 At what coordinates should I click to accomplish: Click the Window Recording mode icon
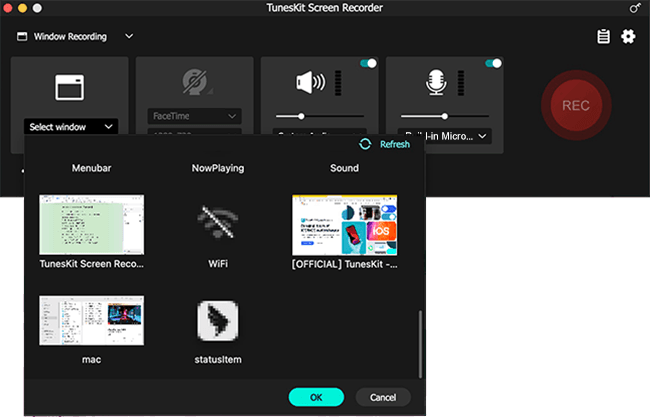pos(22,36)
